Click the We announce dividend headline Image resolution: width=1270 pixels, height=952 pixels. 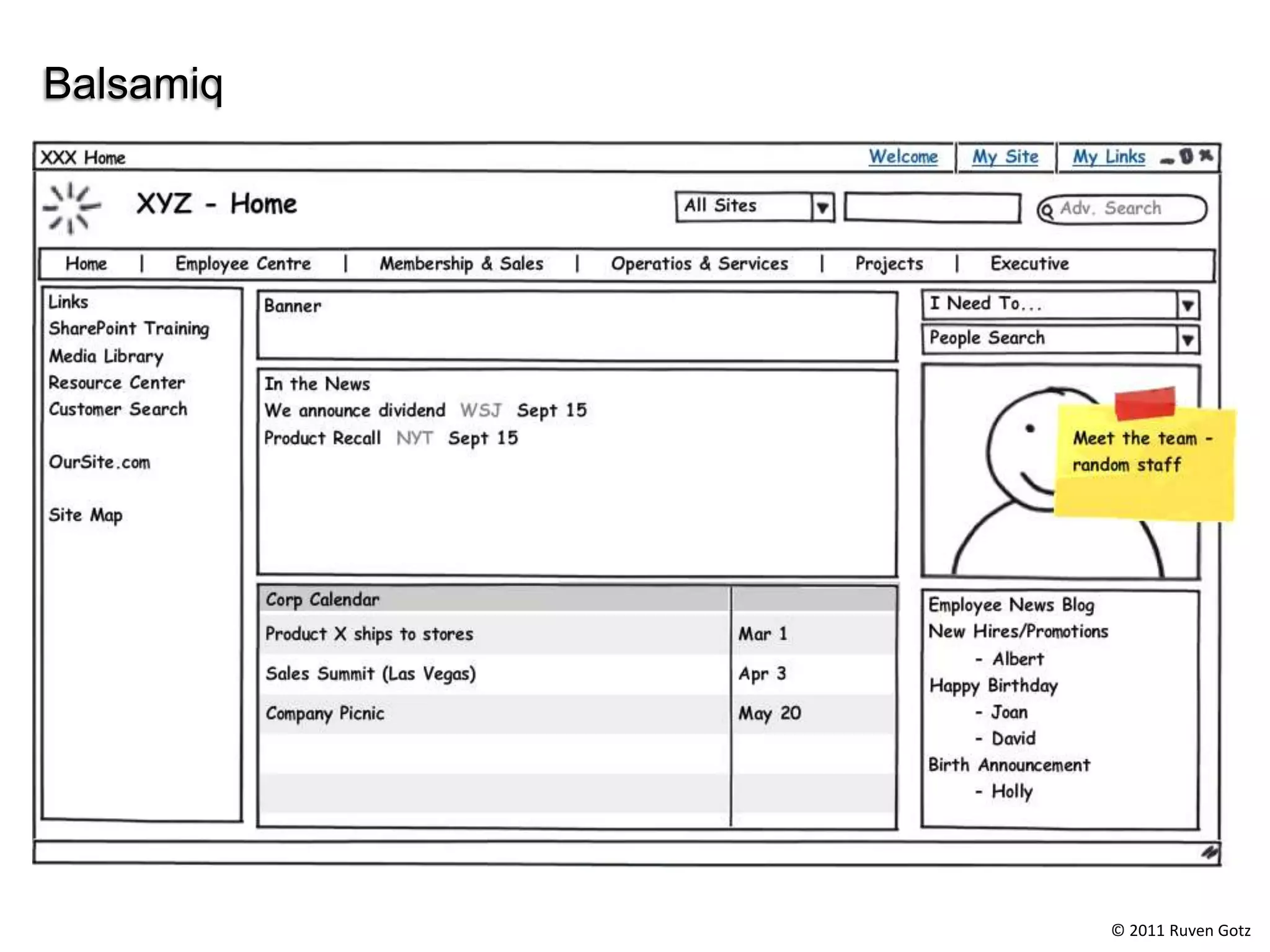pos(355,410)
